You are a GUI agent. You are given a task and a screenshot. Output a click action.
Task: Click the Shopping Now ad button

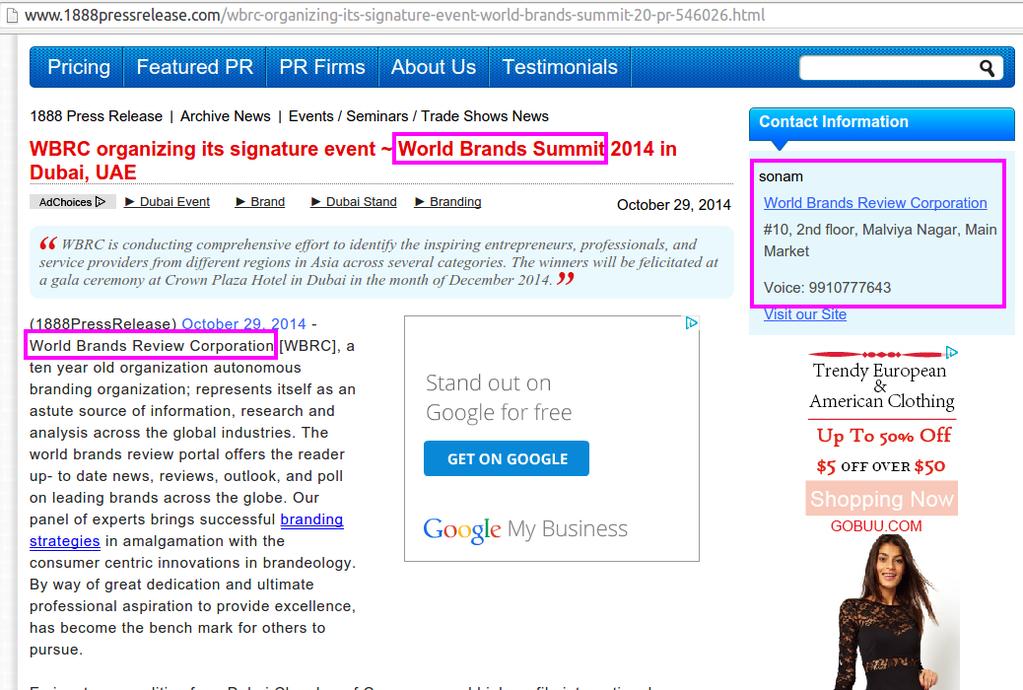pyautogui.click(x=881, y=499)
